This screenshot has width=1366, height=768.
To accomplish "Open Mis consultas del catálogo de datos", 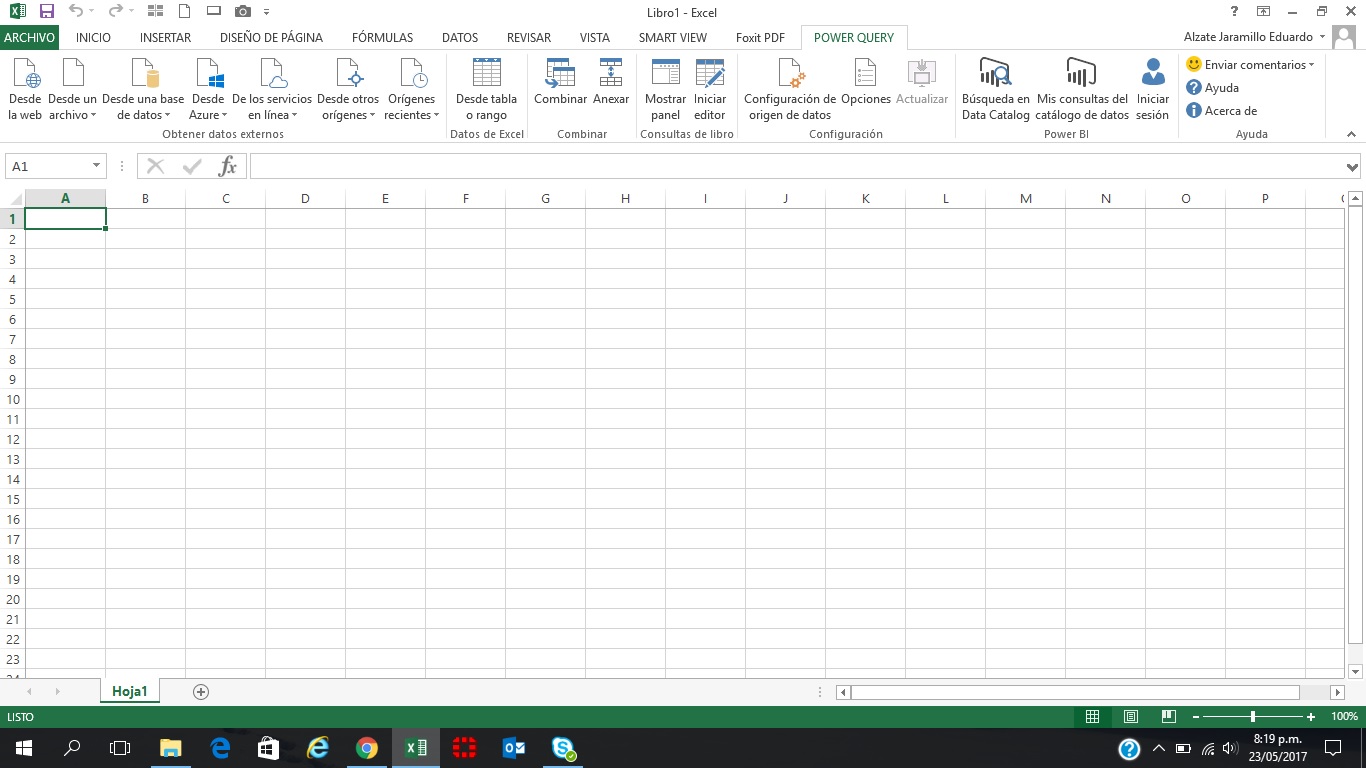I will click(x=1082, y=90).
